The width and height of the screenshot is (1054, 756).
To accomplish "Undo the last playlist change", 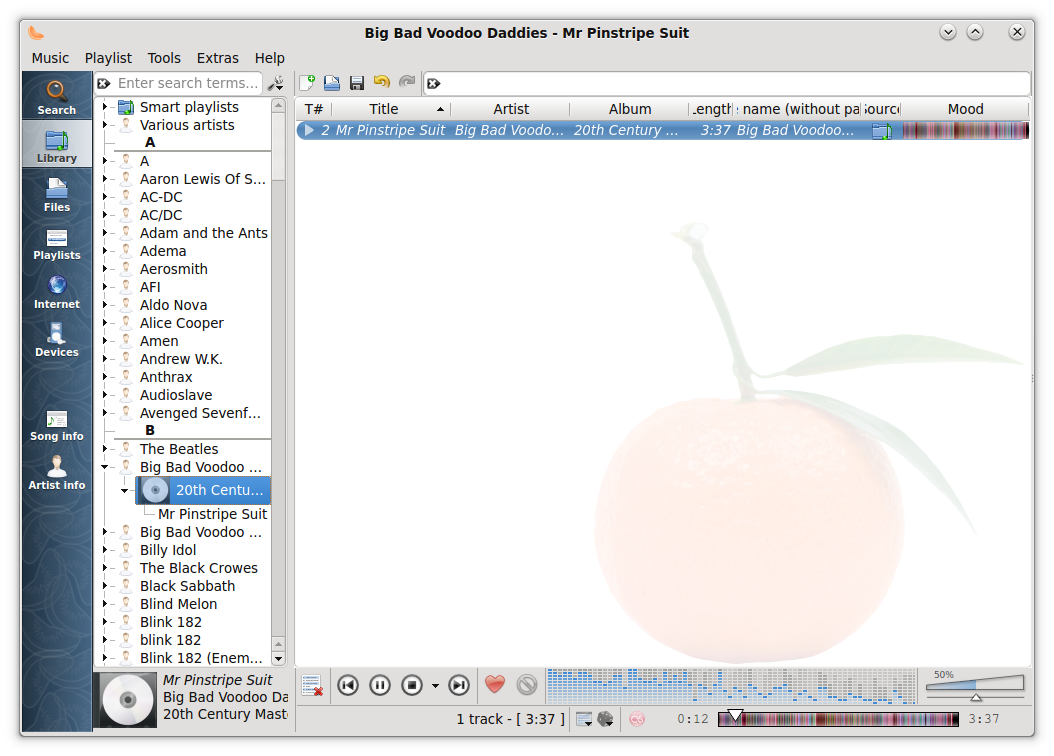I will 382,83.
